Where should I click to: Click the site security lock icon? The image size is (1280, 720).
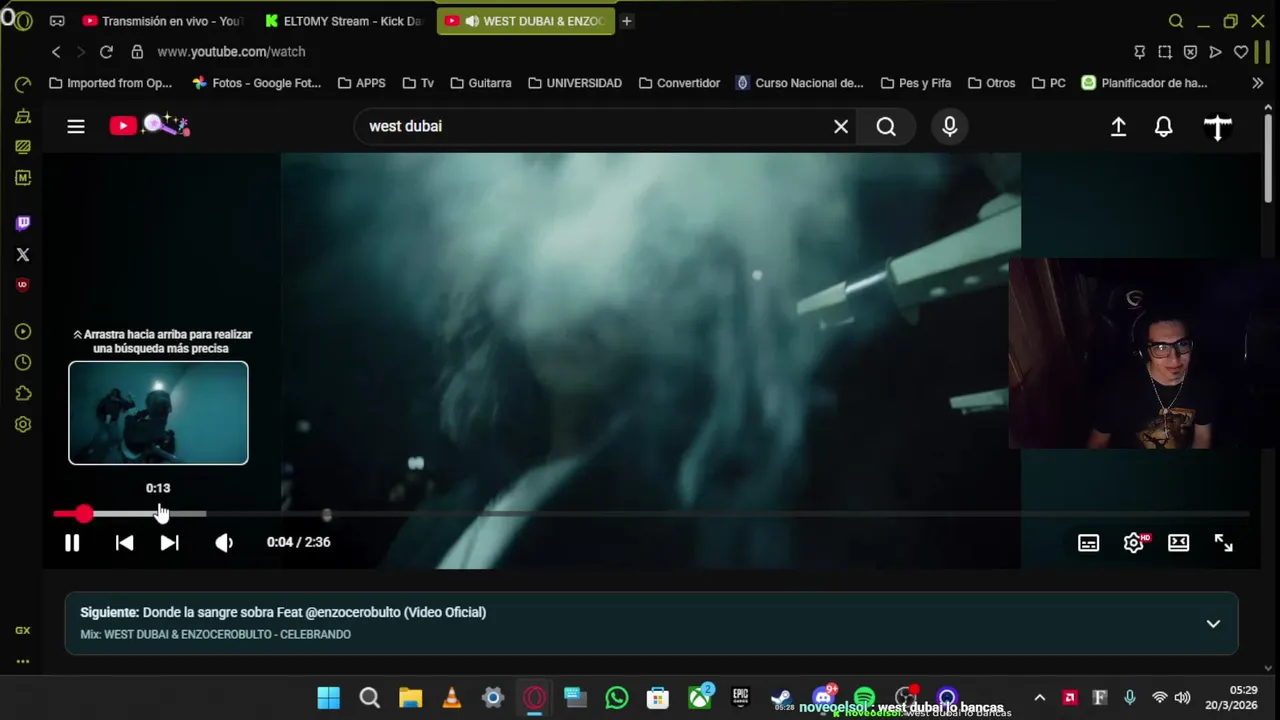[137, 52]
